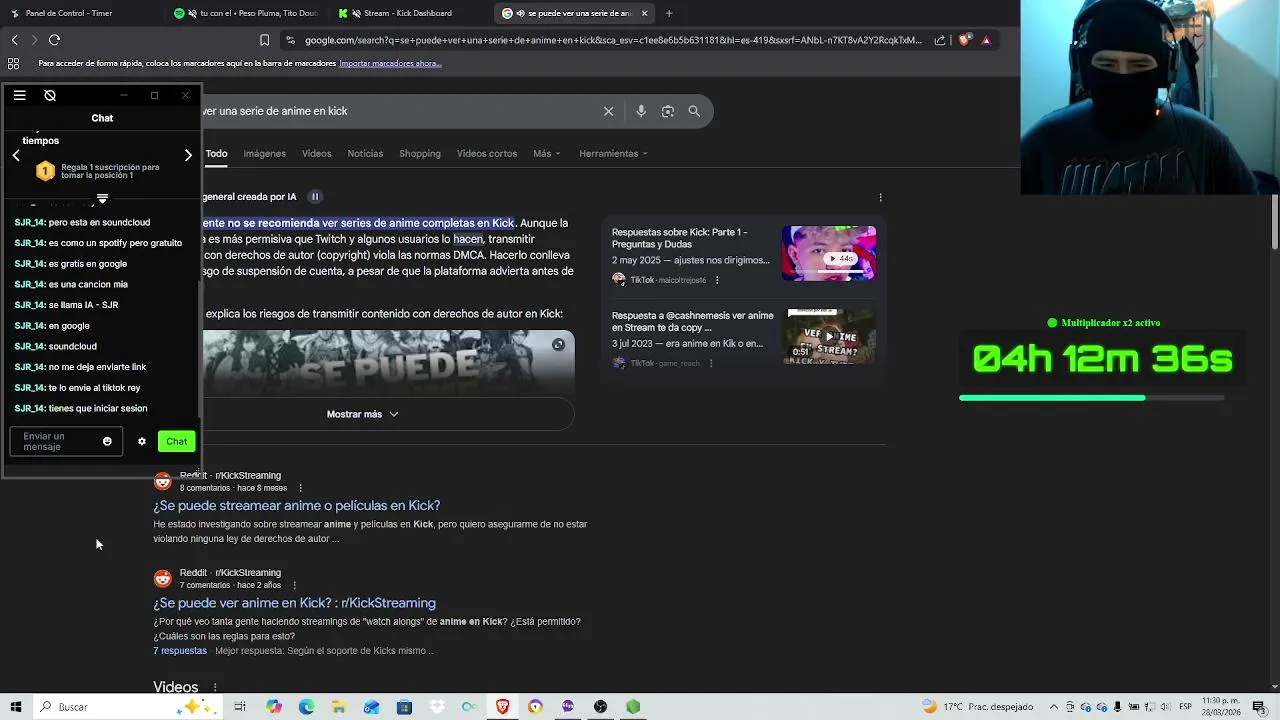Go to the next leaderboard slide in chat

[x=188, y=156]
